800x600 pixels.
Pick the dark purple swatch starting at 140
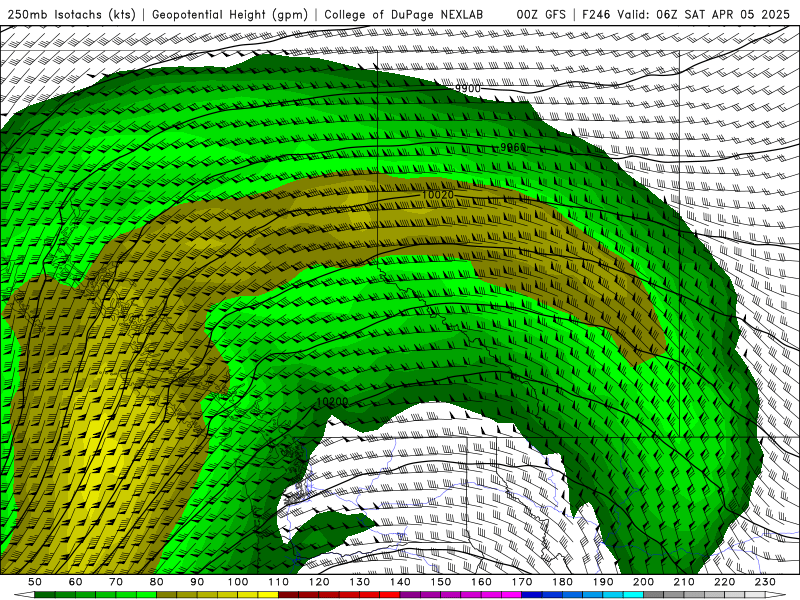[410, 594]
